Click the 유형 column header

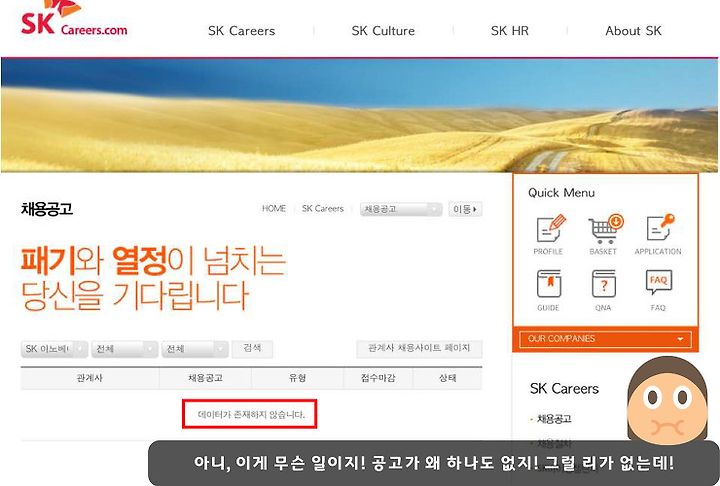coord(298,378)
